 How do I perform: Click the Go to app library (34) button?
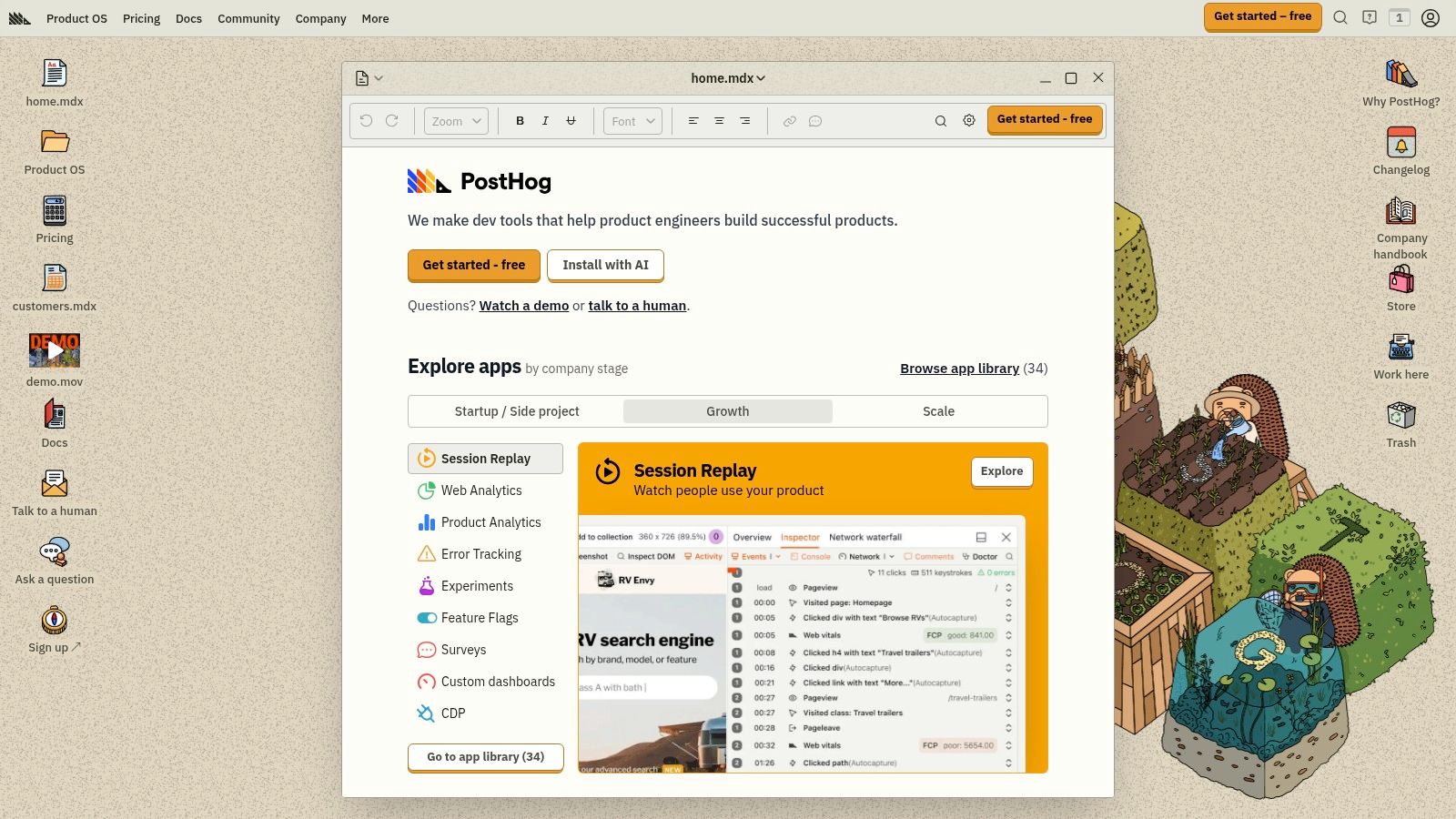pyautogui.click(x=486, y=757)
